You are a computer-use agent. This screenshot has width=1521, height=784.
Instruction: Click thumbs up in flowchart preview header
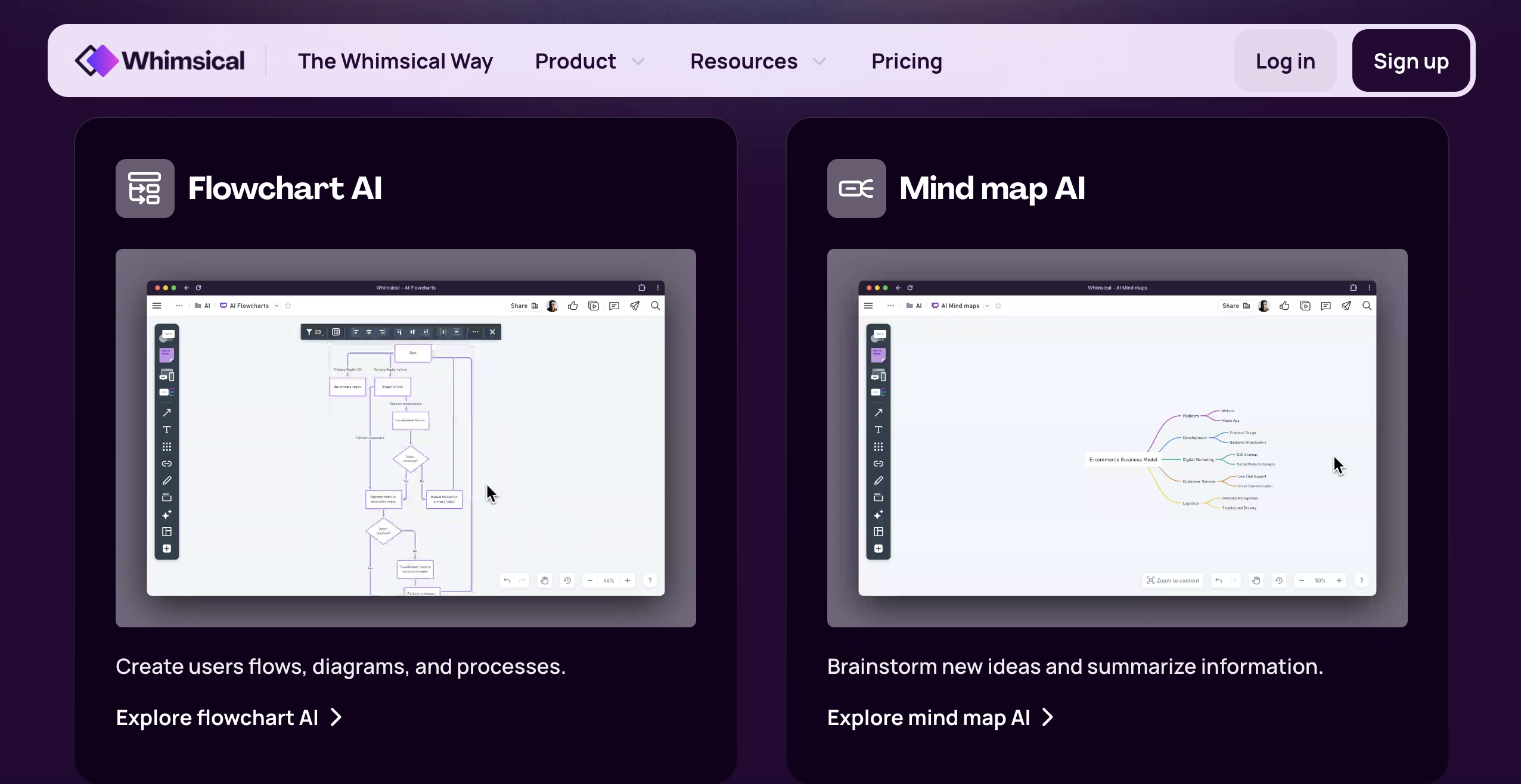[x=573, y=306]
